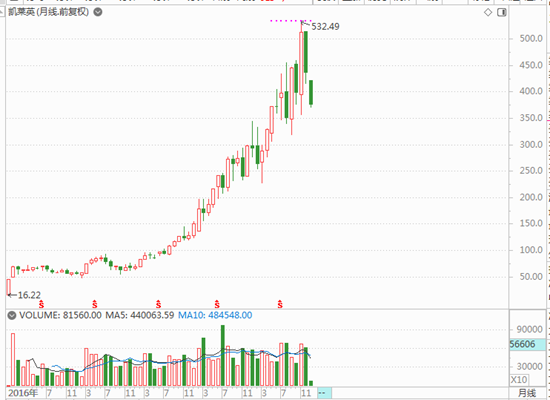This screenshot has width=550, height=400.
Task: Click the 2016年 label on time axis
Action: (23, 393)
